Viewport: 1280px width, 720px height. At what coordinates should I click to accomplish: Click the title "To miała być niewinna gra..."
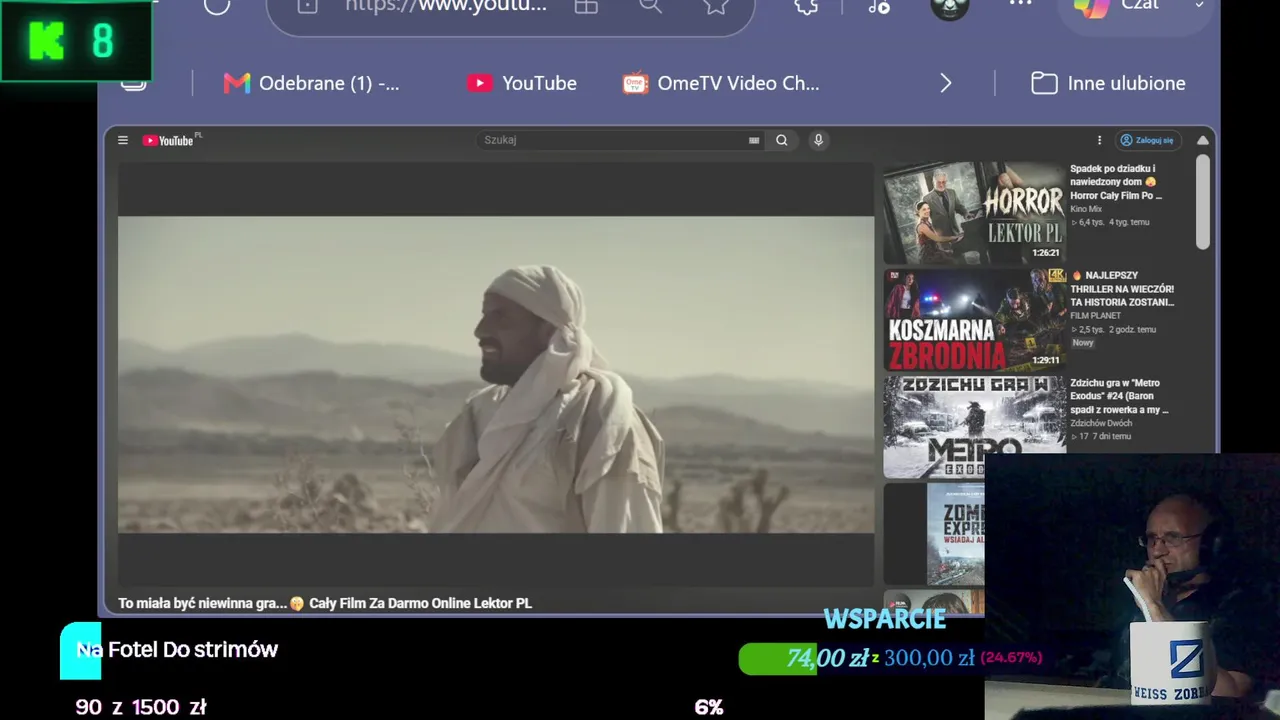325,604
